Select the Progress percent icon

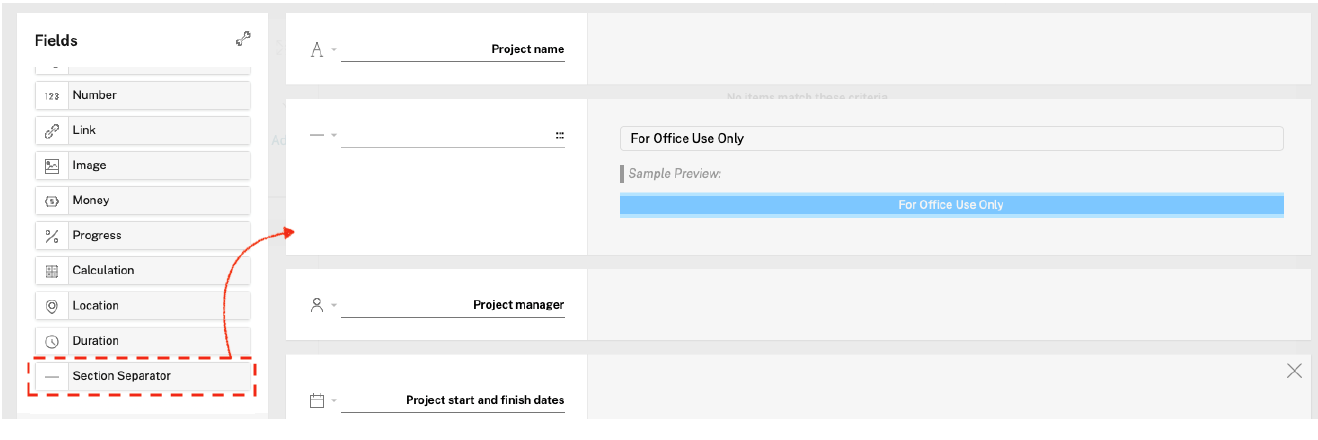52,236
